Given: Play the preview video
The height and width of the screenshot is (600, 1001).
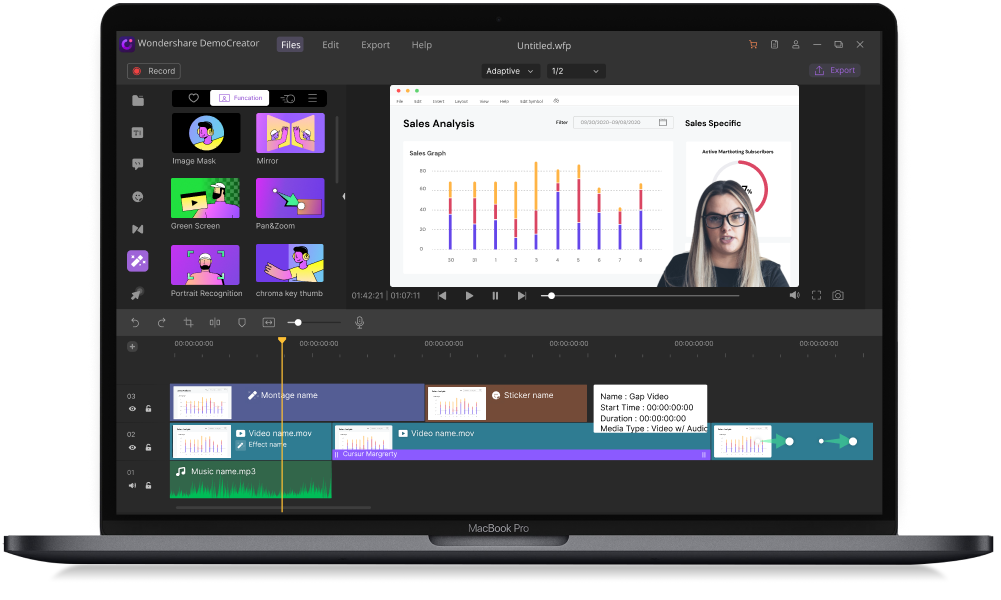Looking at the screenshot, I should (469, 296).
